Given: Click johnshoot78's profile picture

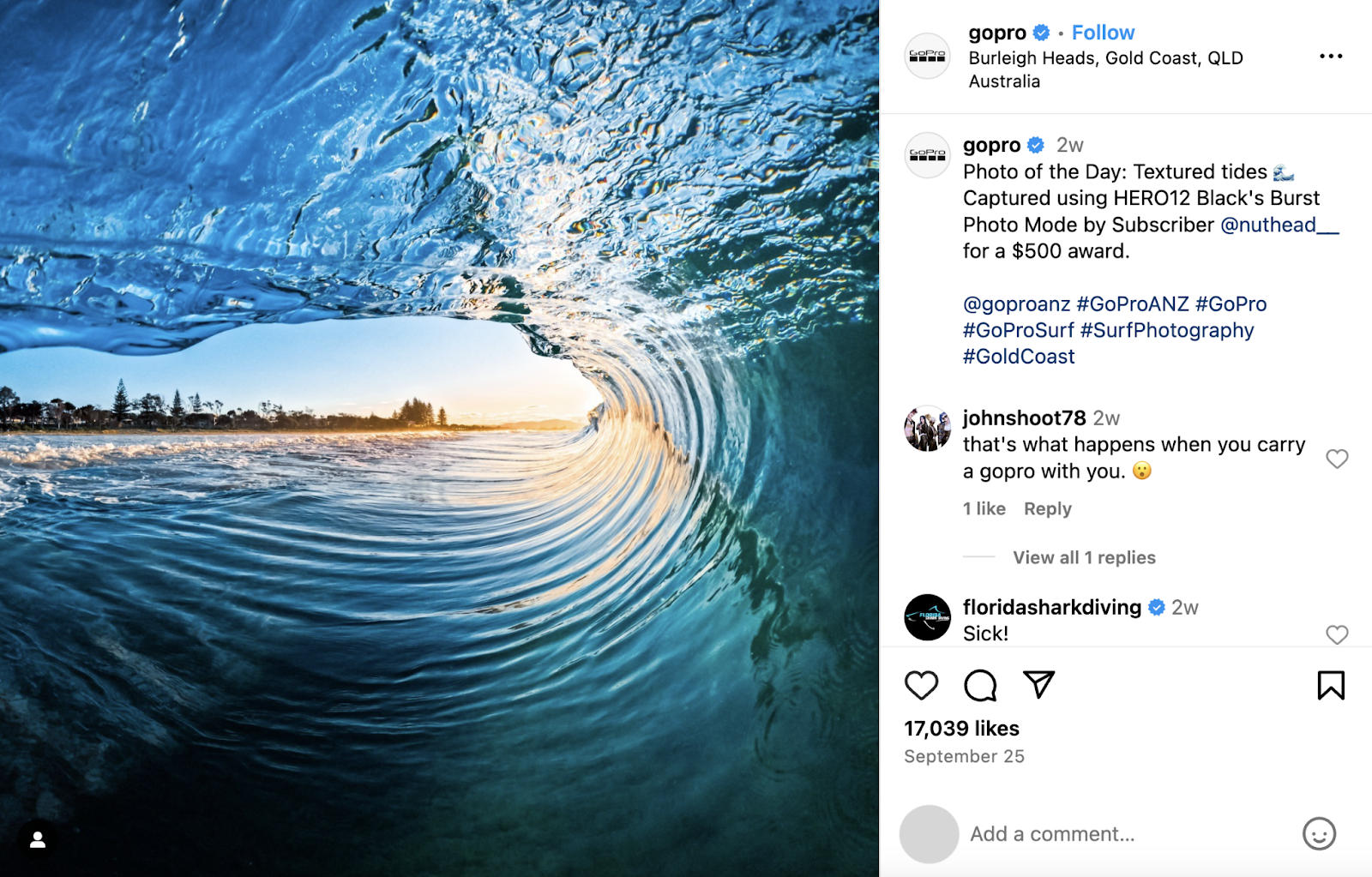Looking at the screenshot, I should tap(928, 427).
